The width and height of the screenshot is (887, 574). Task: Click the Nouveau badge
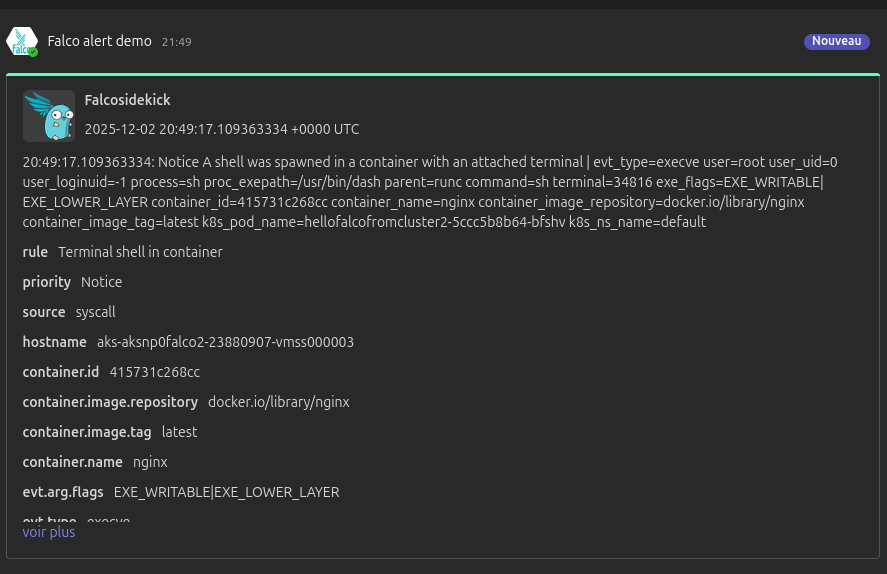(836, 41)
